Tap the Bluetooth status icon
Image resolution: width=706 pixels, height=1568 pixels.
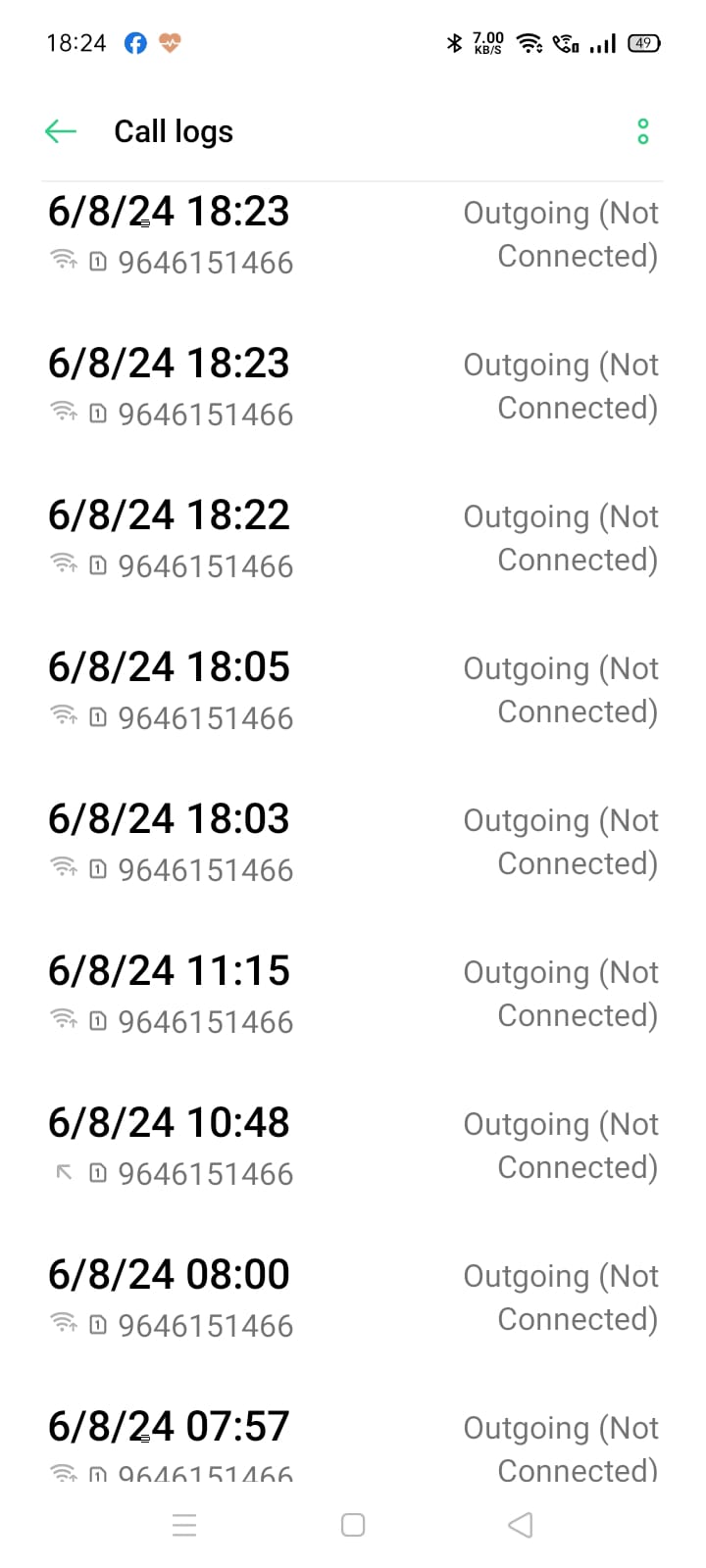[453, 43]
